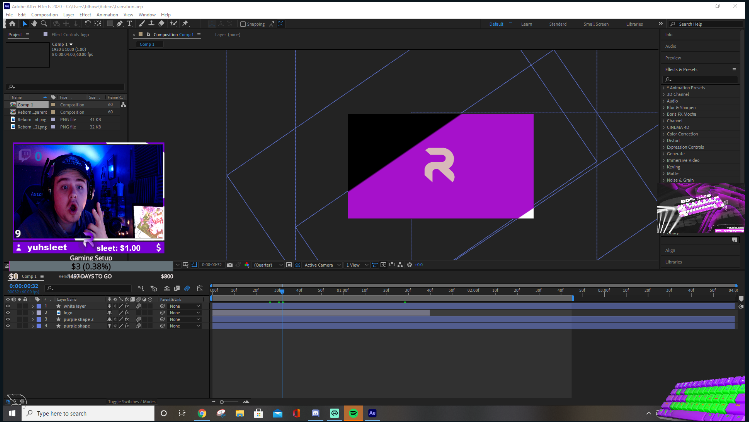The width and height of the screenshot is (749, 422).
Task: Open parent dropdown for white layer
Action: 184,306
